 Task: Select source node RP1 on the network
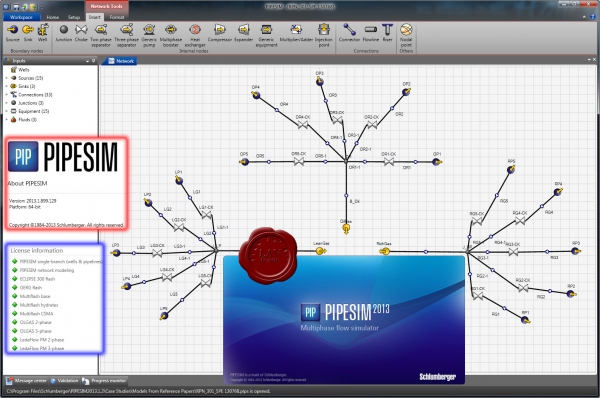(525, 320)
